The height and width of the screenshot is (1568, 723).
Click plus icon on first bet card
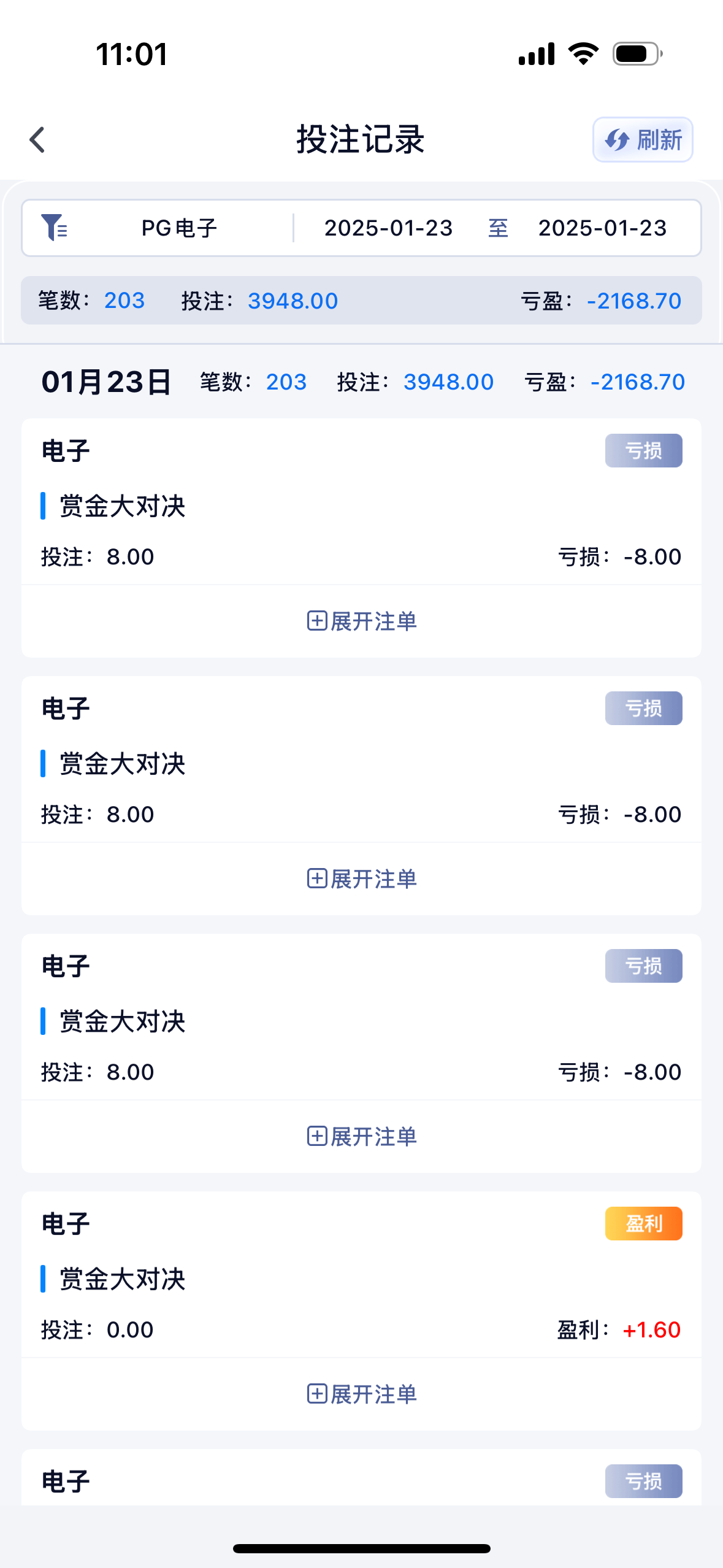[x=316, y=621]
